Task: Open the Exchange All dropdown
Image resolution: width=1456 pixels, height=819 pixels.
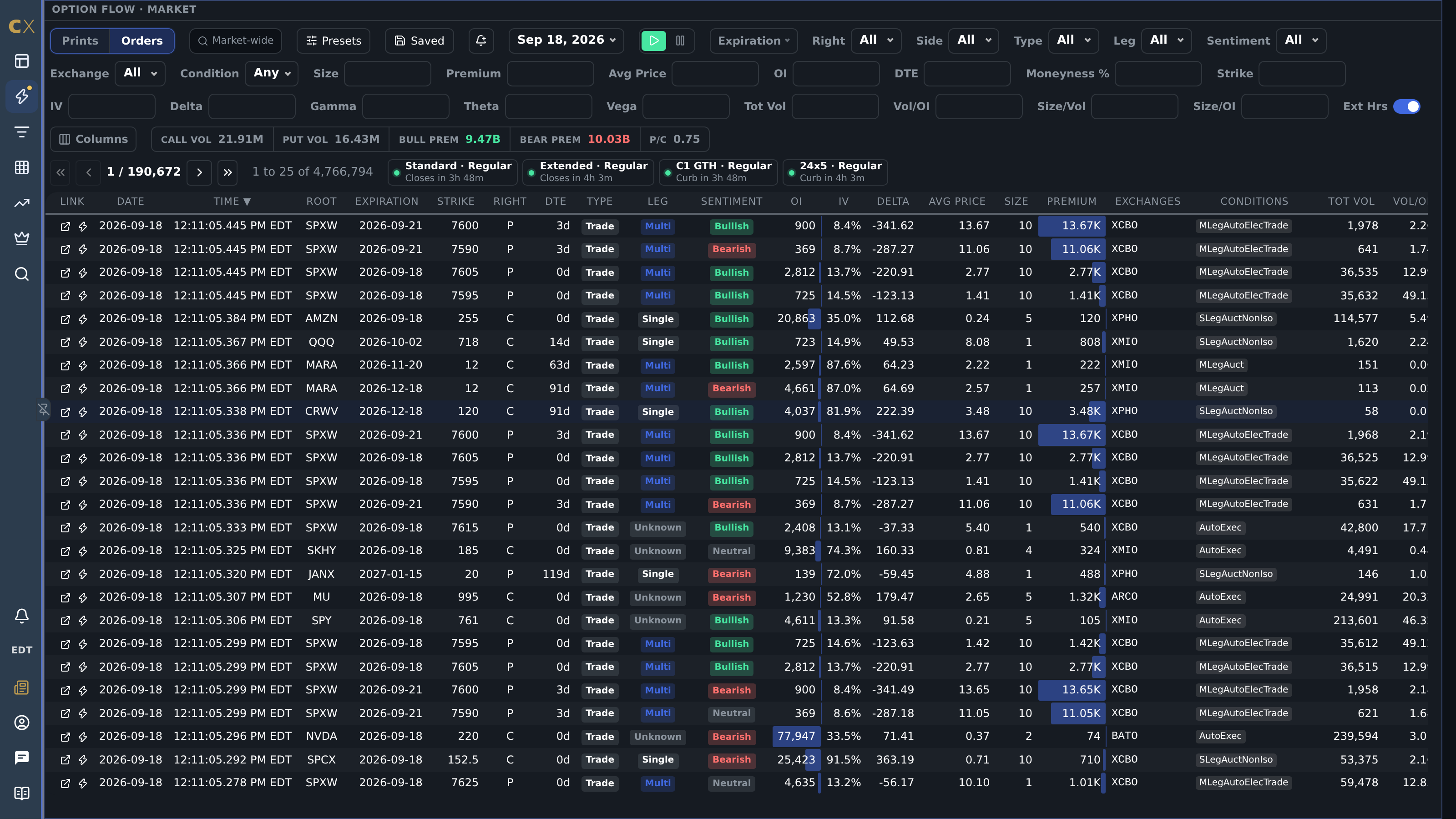Action: (140, 73)
